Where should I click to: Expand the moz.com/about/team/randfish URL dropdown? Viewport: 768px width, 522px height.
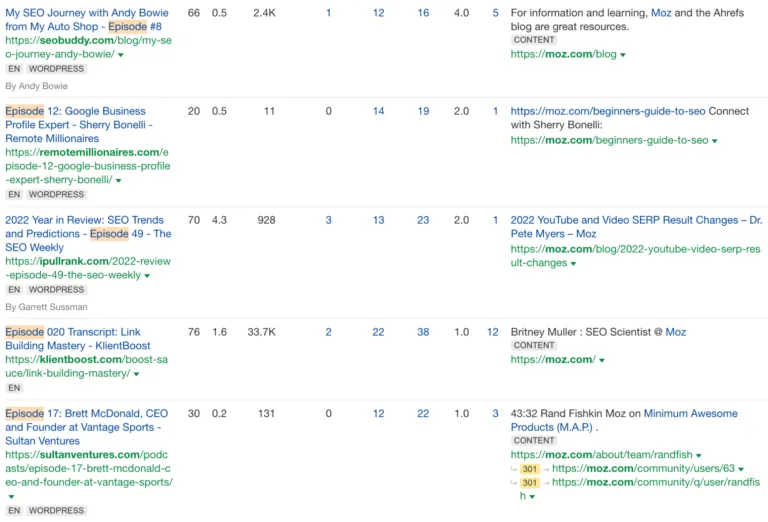[698, 455]
